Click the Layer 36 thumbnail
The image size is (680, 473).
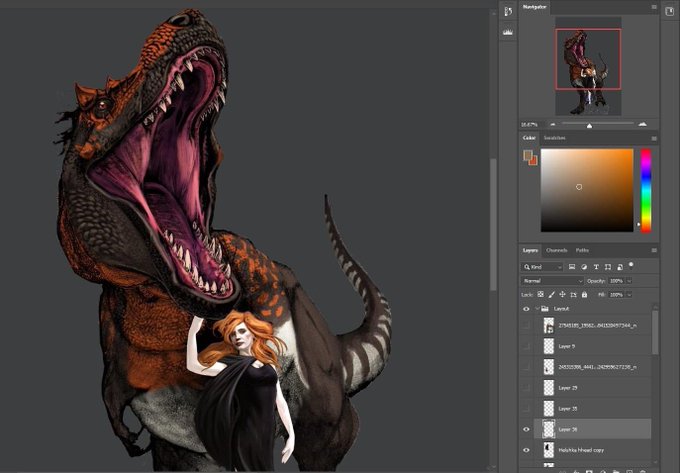coord(549,429)
